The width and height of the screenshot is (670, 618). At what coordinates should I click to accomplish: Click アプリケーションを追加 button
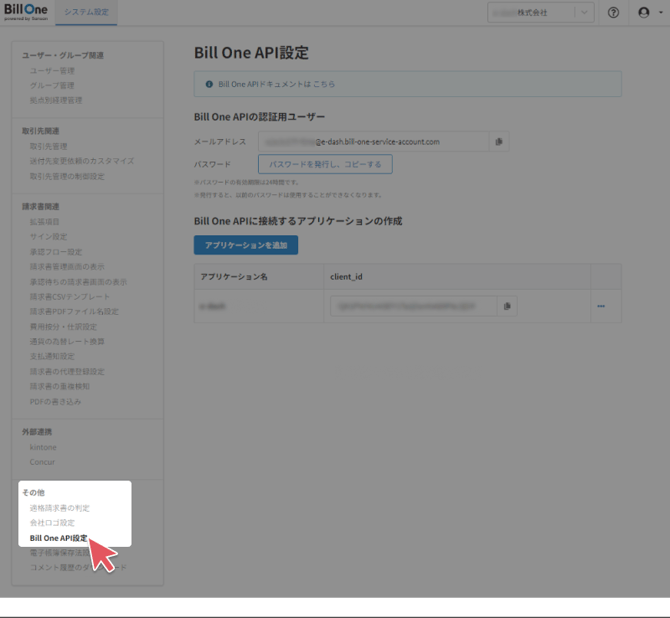[245, 244]
